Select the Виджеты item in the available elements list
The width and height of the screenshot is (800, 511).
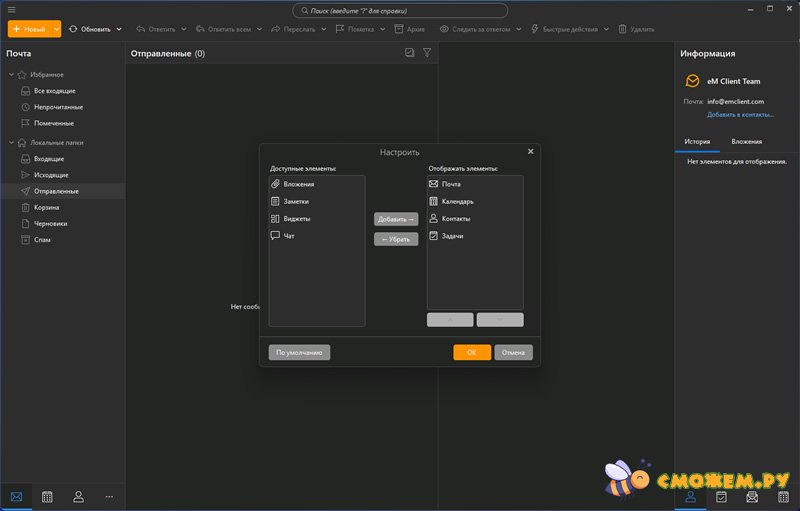coord(296,219)
